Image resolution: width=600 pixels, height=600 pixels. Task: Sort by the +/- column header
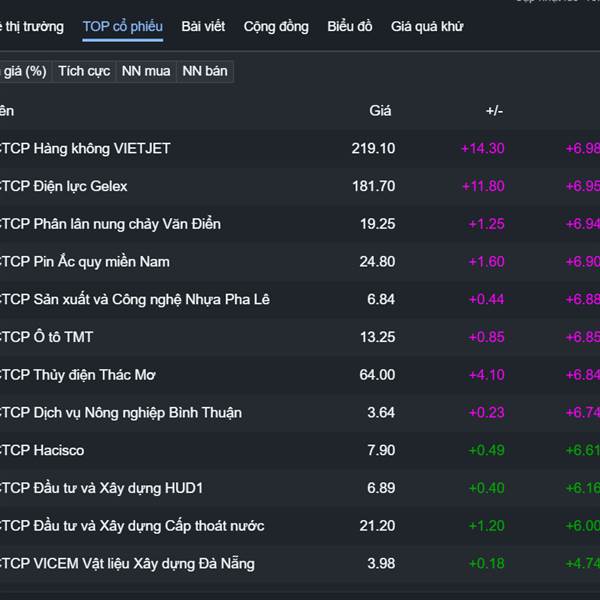(x=494, y=111)
